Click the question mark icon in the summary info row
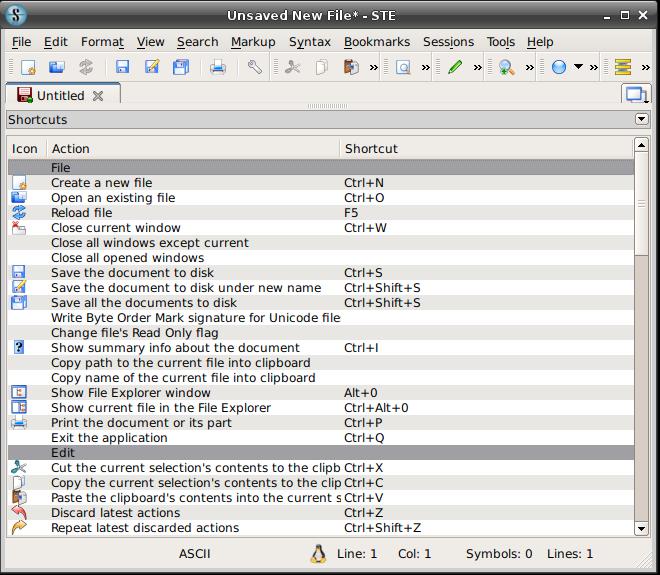The height and width of the screenshot is (575, 660). point(19,348)
